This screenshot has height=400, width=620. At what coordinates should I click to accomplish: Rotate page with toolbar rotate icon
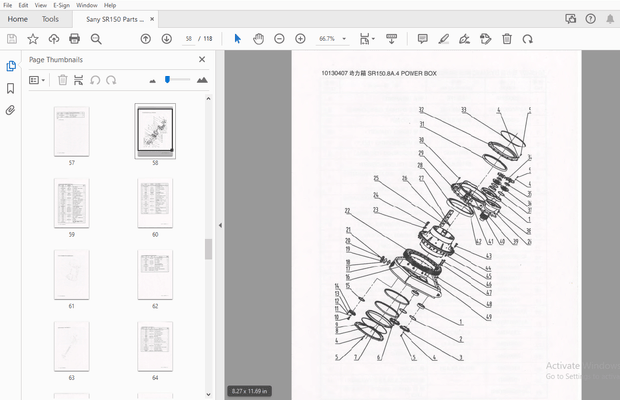[x=527, y=39]
